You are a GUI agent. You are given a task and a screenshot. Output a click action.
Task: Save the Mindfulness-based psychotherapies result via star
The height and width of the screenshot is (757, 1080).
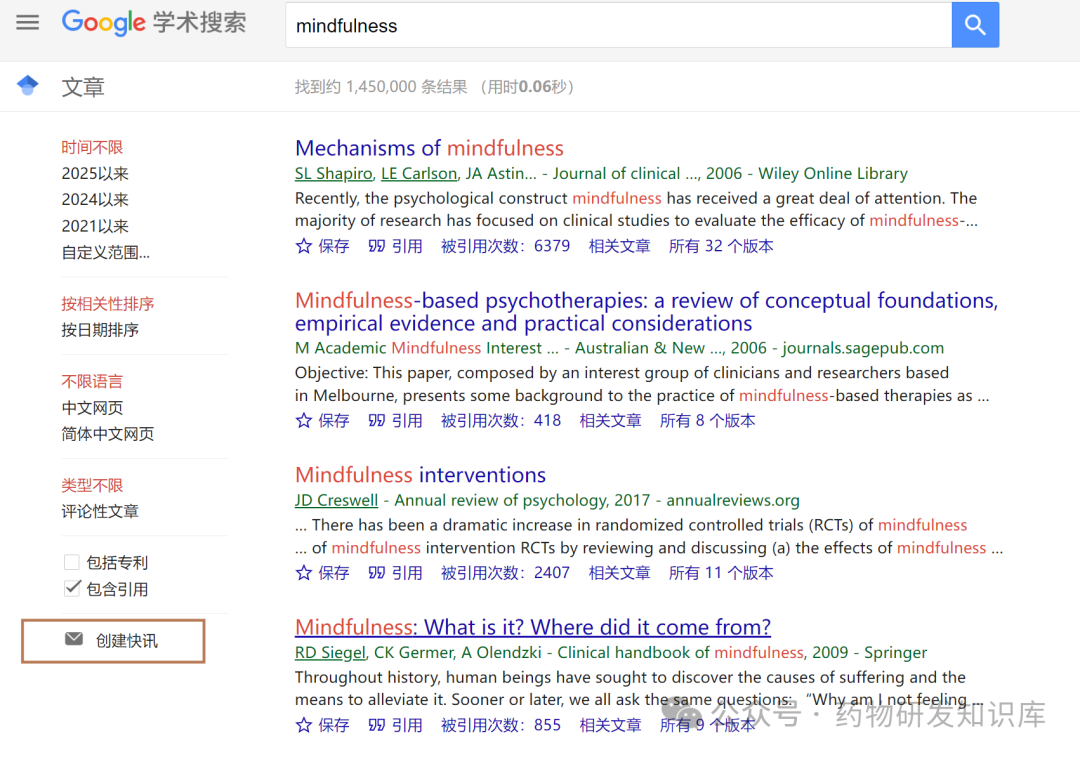point(304,421)
